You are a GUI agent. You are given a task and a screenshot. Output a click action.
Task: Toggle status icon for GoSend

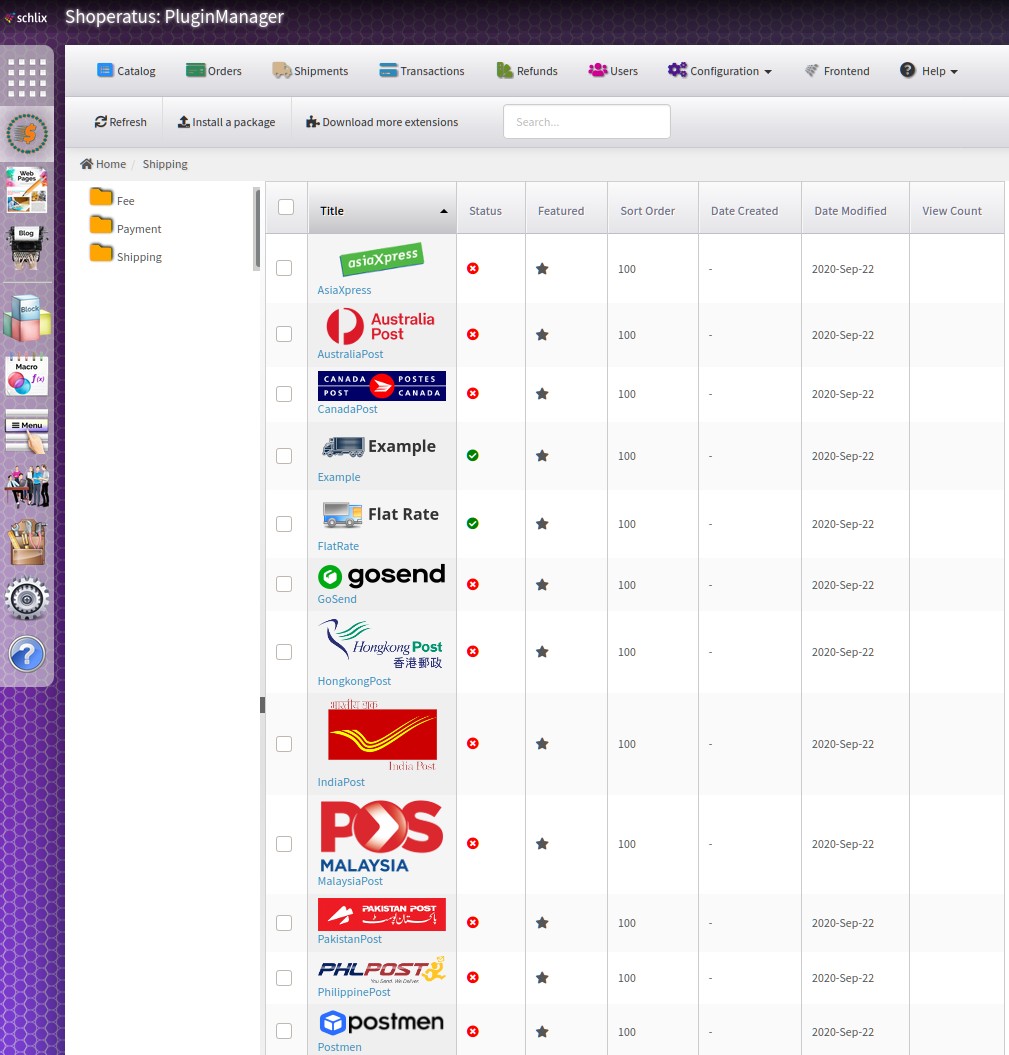click(473, 585)
